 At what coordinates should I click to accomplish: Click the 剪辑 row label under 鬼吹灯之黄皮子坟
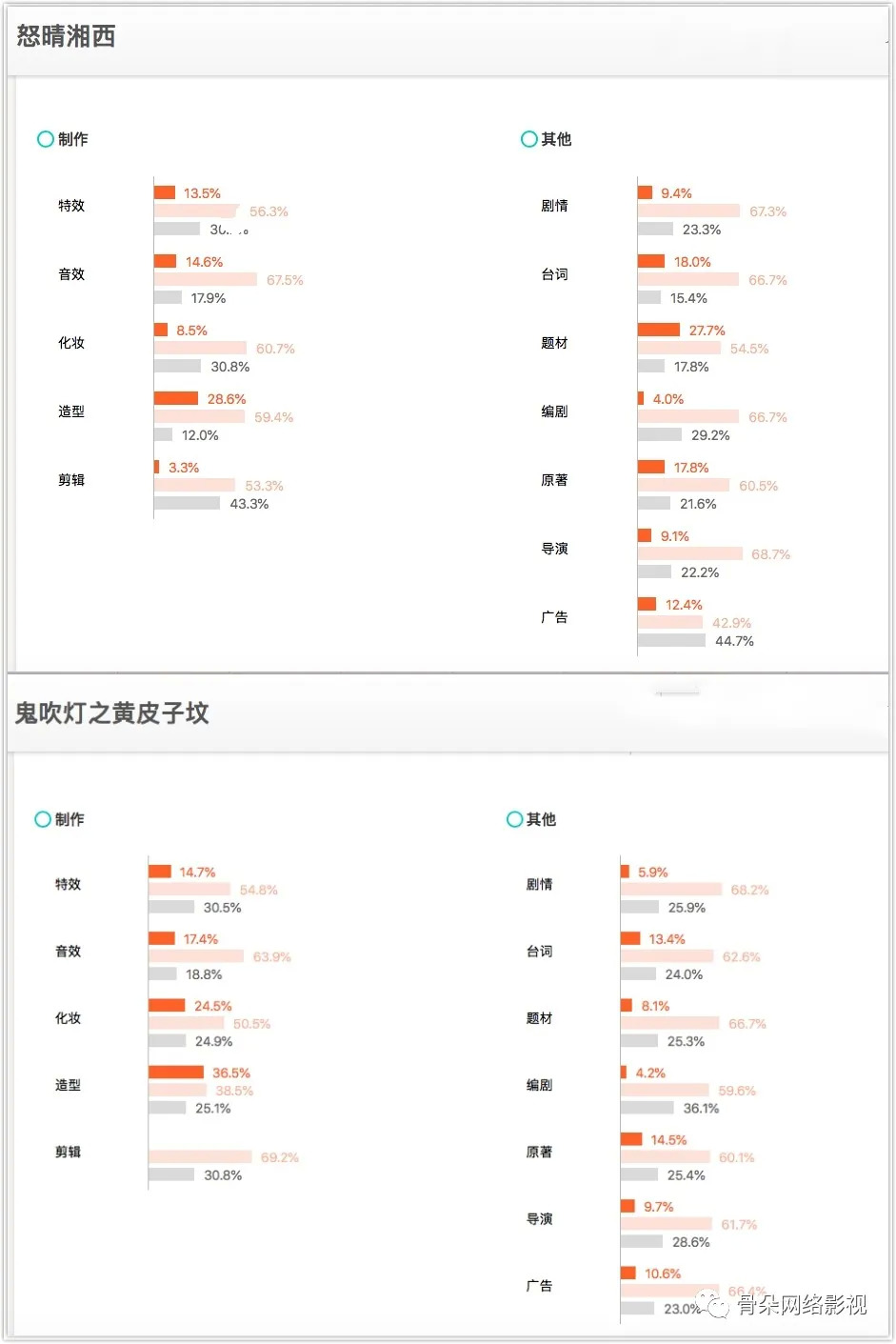[x=69, y=1152]
